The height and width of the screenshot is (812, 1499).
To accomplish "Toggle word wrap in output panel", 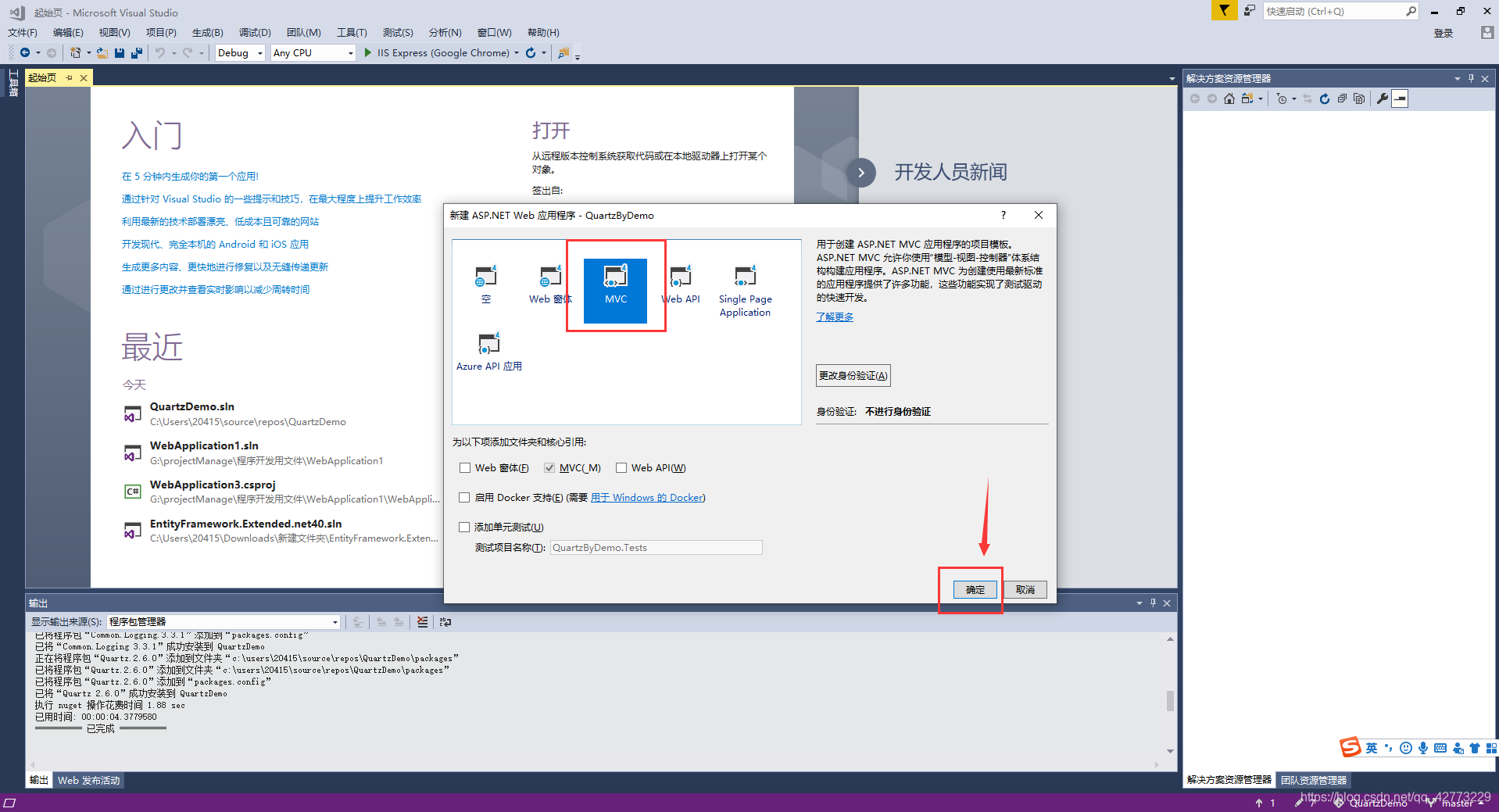I will pyautogui.click(x=445, y=622).
